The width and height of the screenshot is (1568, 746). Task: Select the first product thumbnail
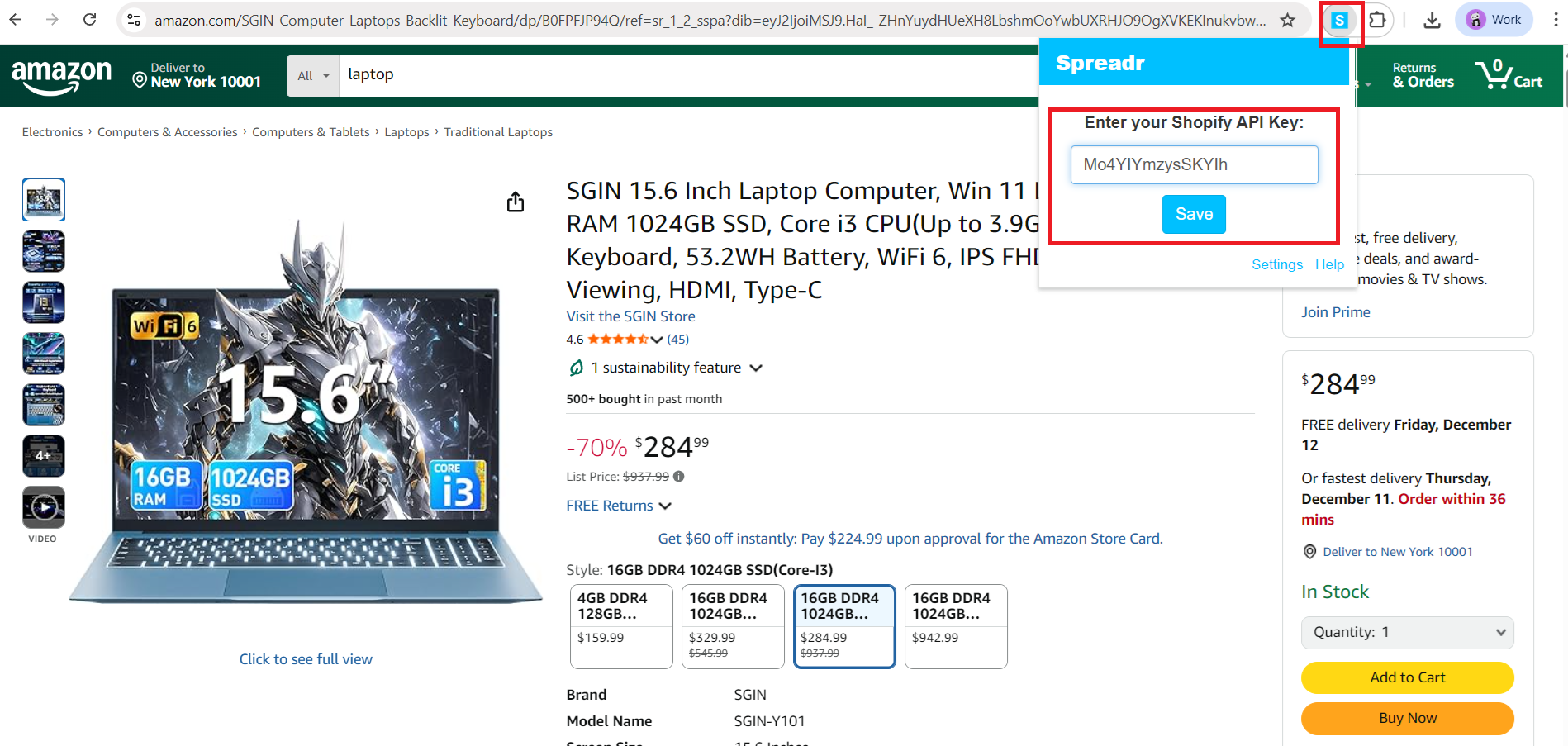[44, 200]
